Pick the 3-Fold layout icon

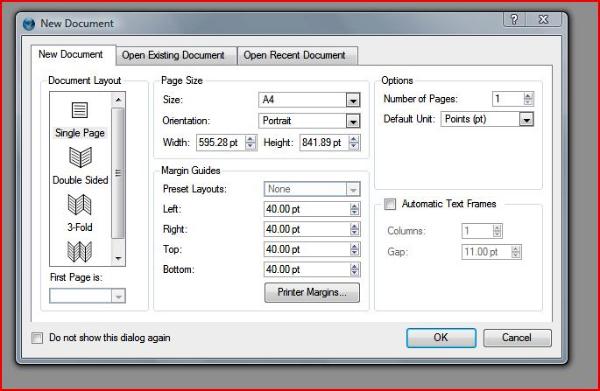point(80,204)
